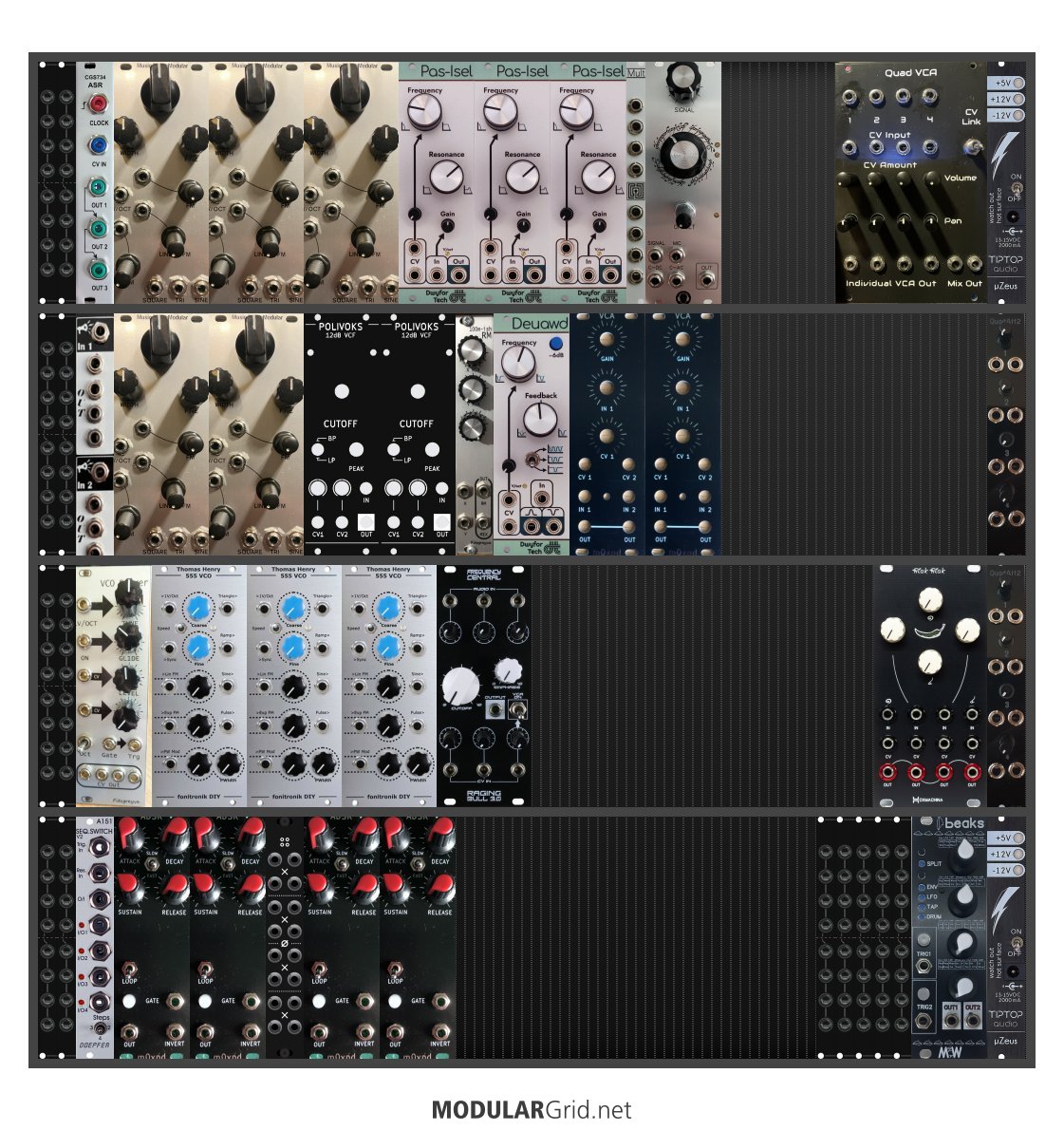
Task: Click the A151 Res In jack
Action: 100,875
